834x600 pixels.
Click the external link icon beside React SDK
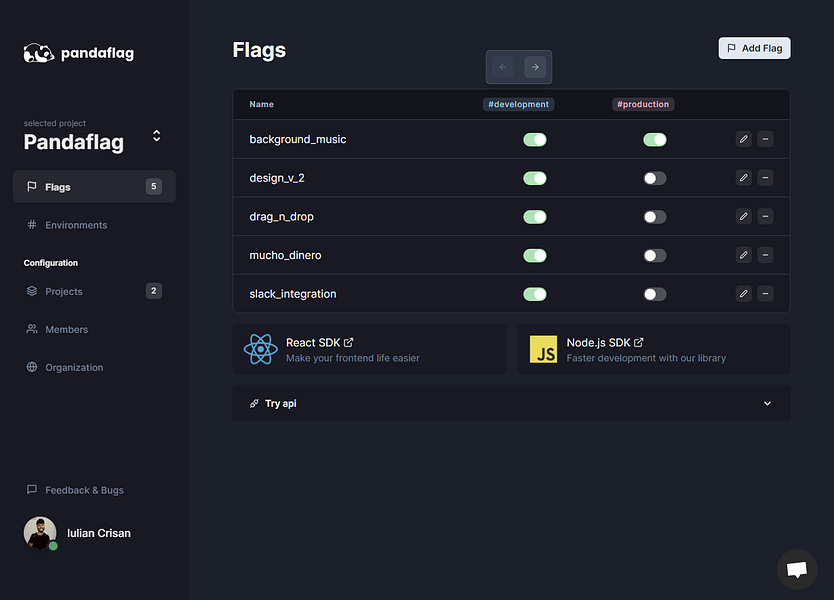[348, 343]
